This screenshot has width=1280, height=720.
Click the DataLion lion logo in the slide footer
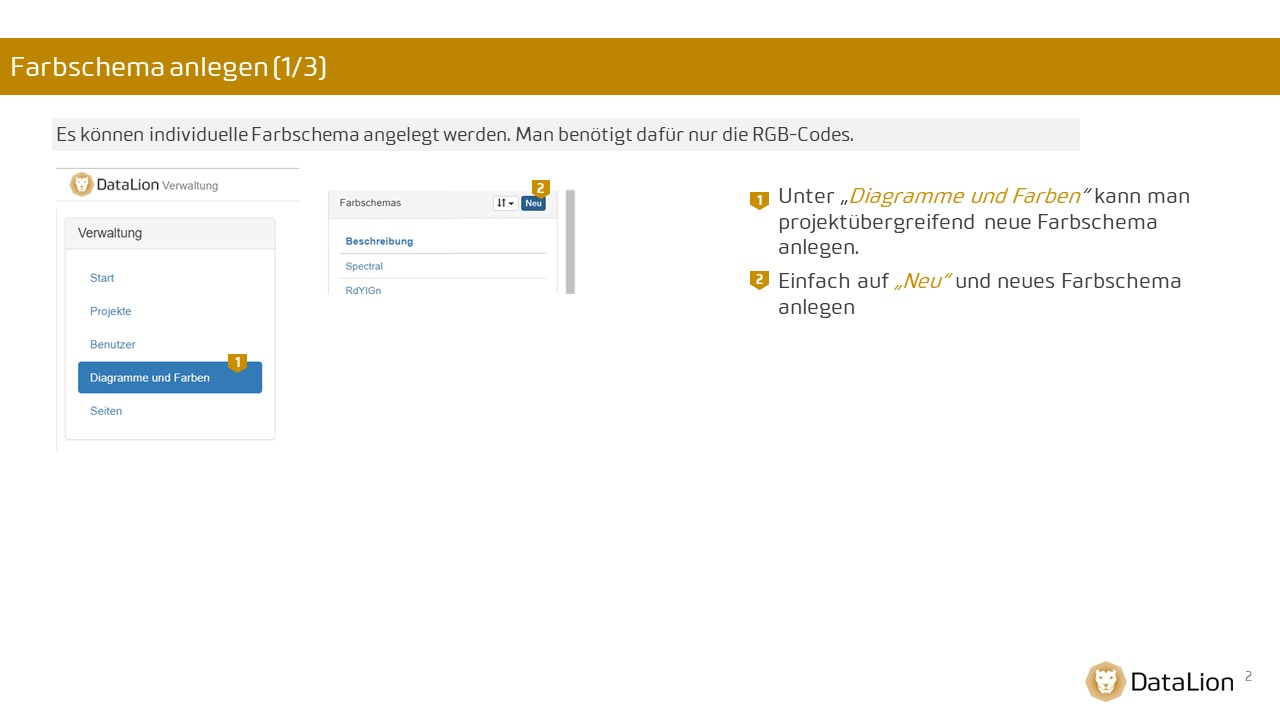pos(1106,682)
